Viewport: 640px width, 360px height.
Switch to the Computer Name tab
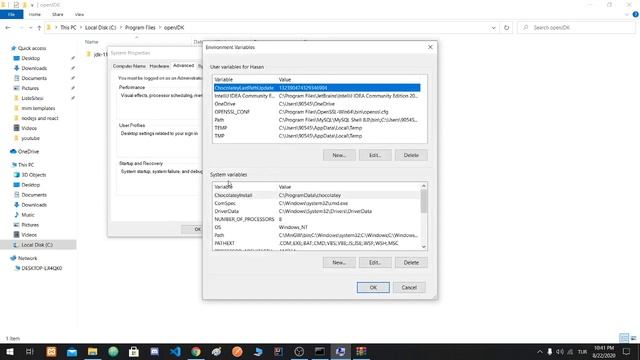(x=129, y=66)
